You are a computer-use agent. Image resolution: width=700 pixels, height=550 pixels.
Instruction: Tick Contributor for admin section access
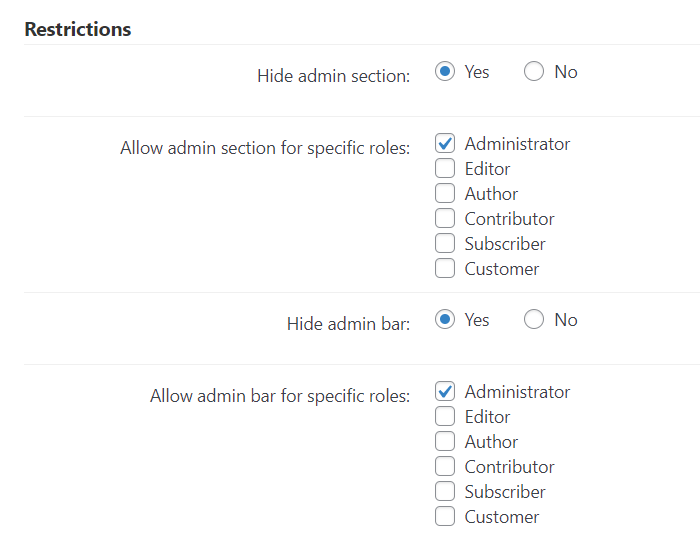(446, 219)
